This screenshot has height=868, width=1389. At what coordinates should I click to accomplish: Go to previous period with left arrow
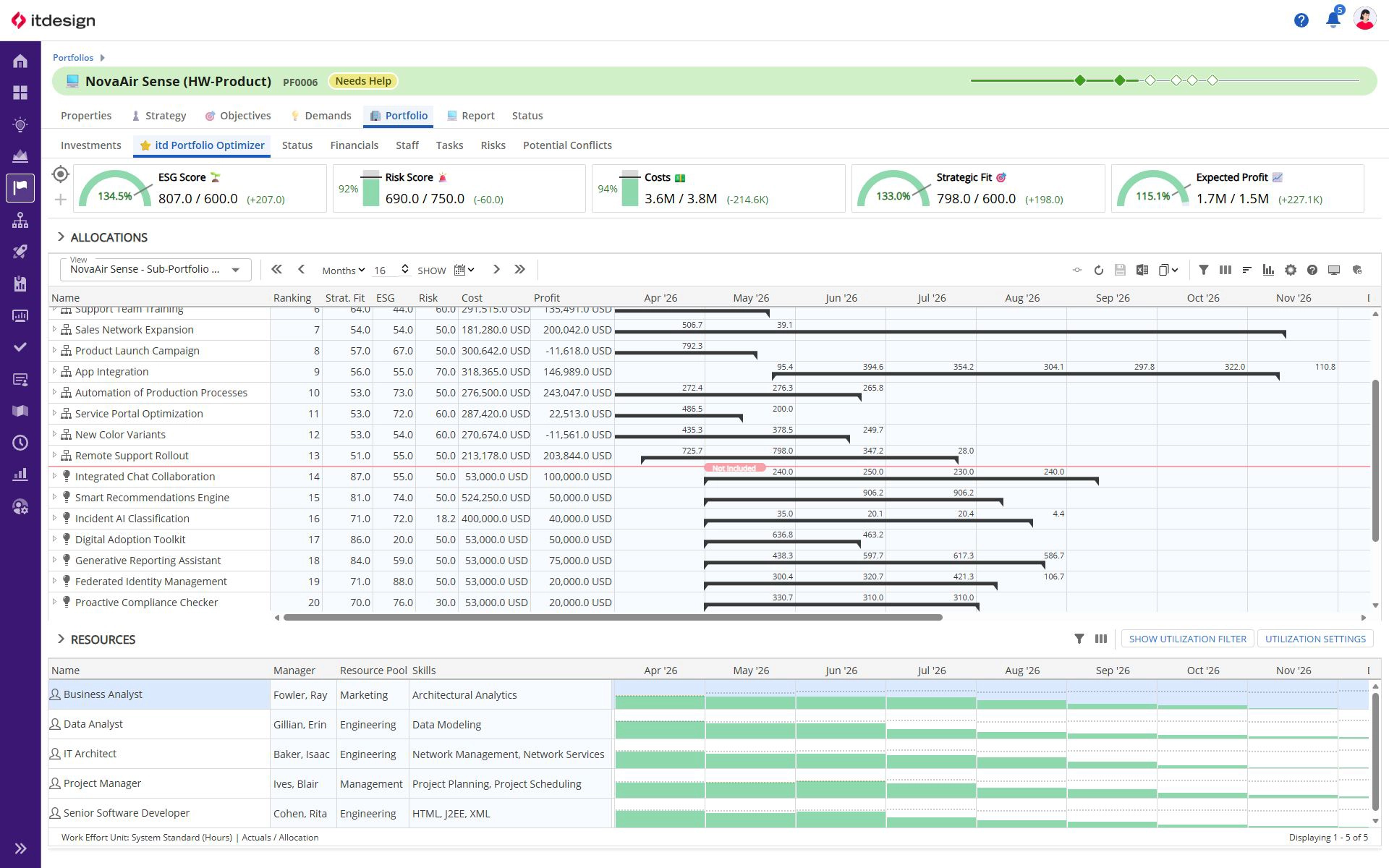point(302,269)
